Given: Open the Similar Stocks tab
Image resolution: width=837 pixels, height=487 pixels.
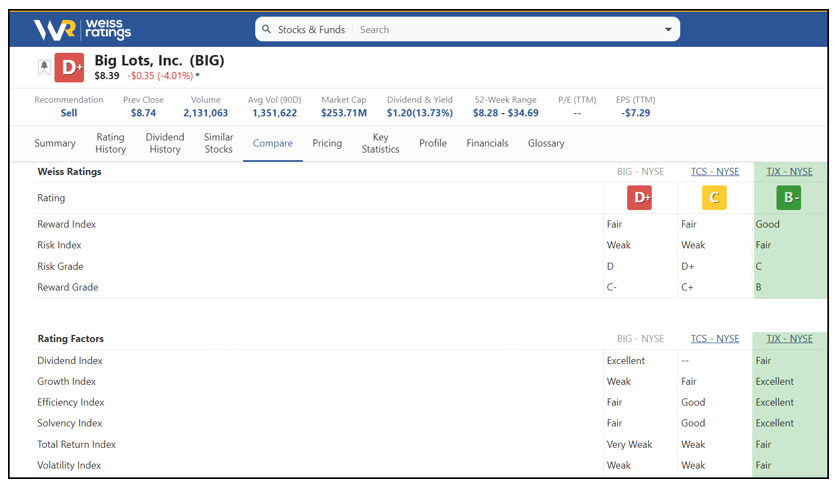Looking at the screenshot, I should click(218, 143).
